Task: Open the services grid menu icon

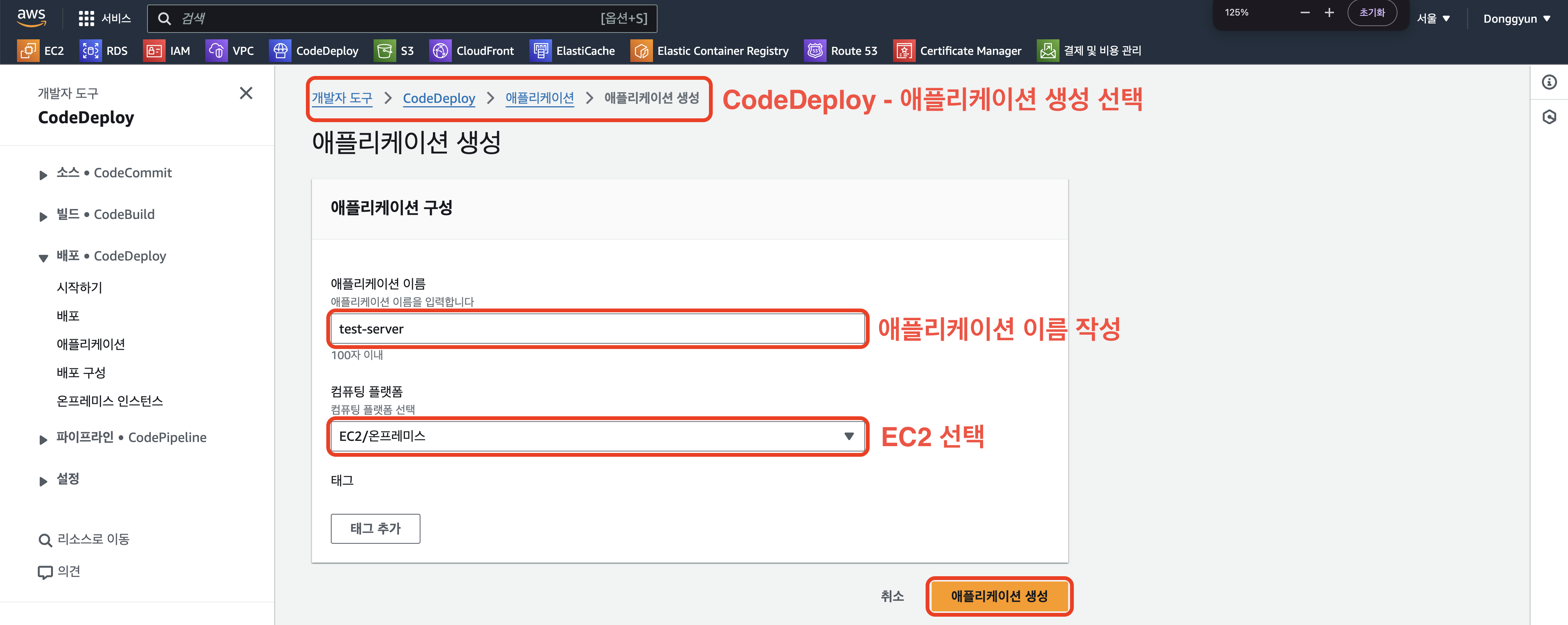Action: click(87, 18)
